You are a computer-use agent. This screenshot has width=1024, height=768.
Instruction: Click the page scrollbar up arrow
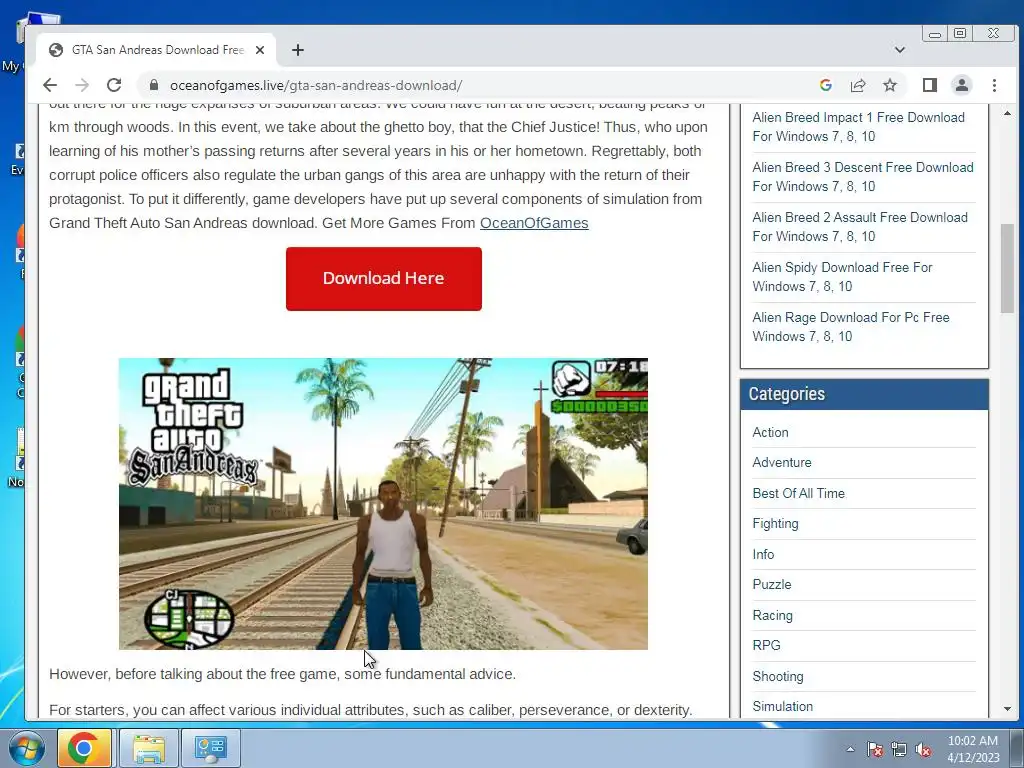[x=1007, y=114]
